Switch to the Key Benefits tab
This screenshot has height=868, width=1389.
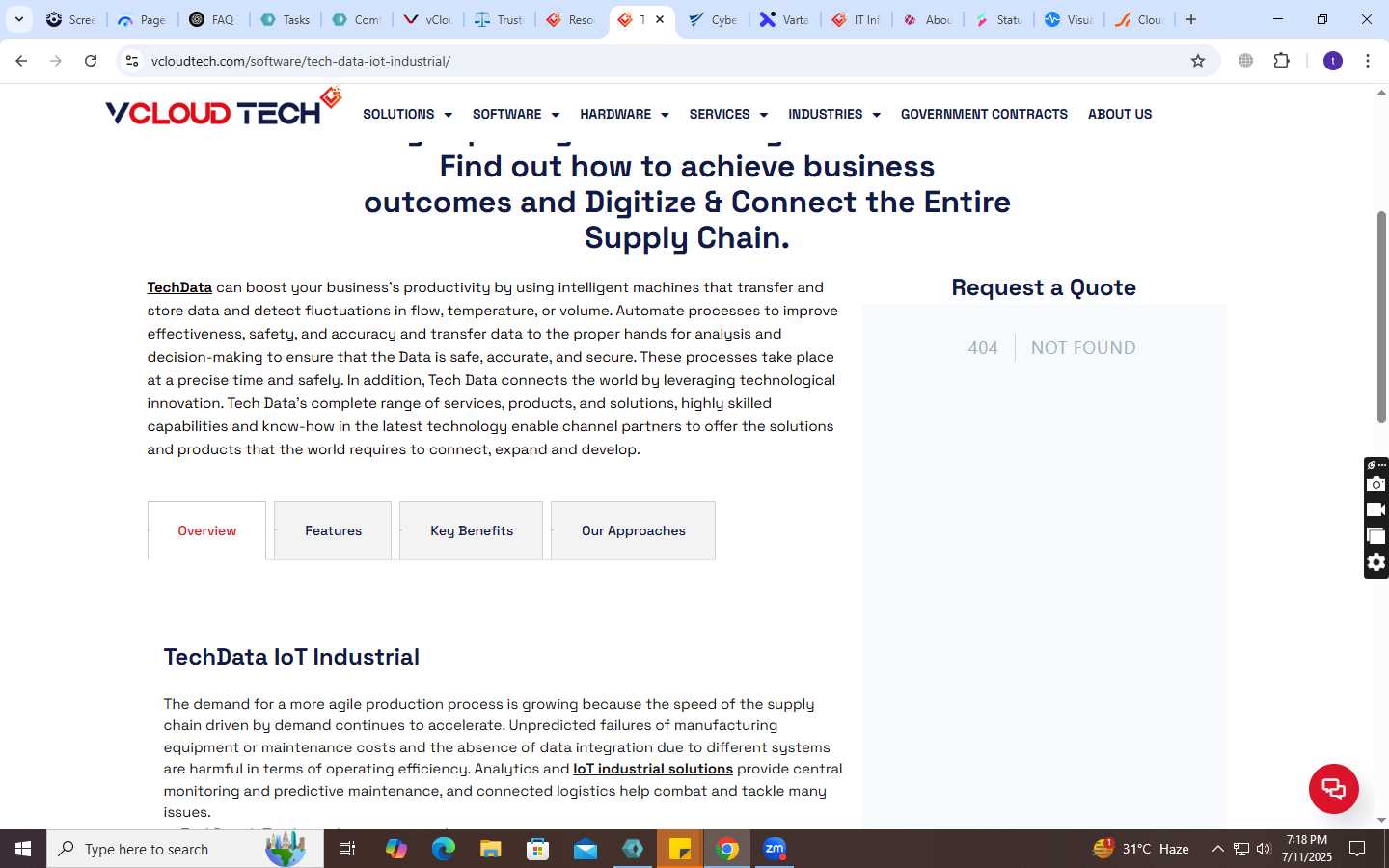click(472, 530)
